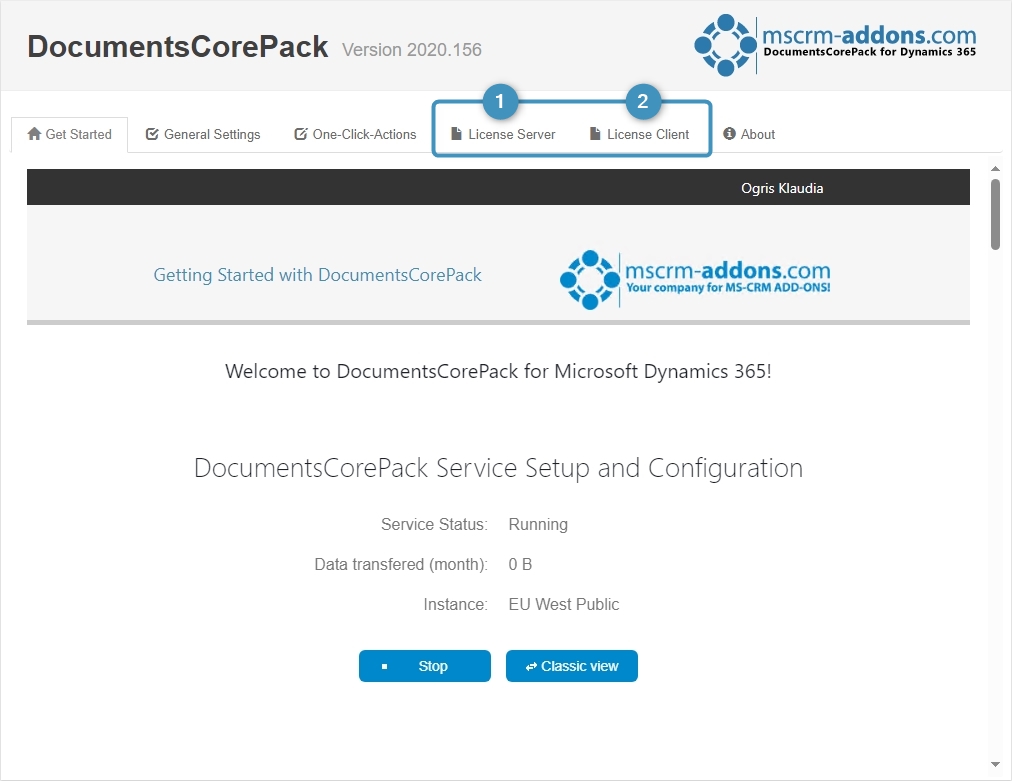
Task: Click the info icon beside About
Action: point(729,134)
